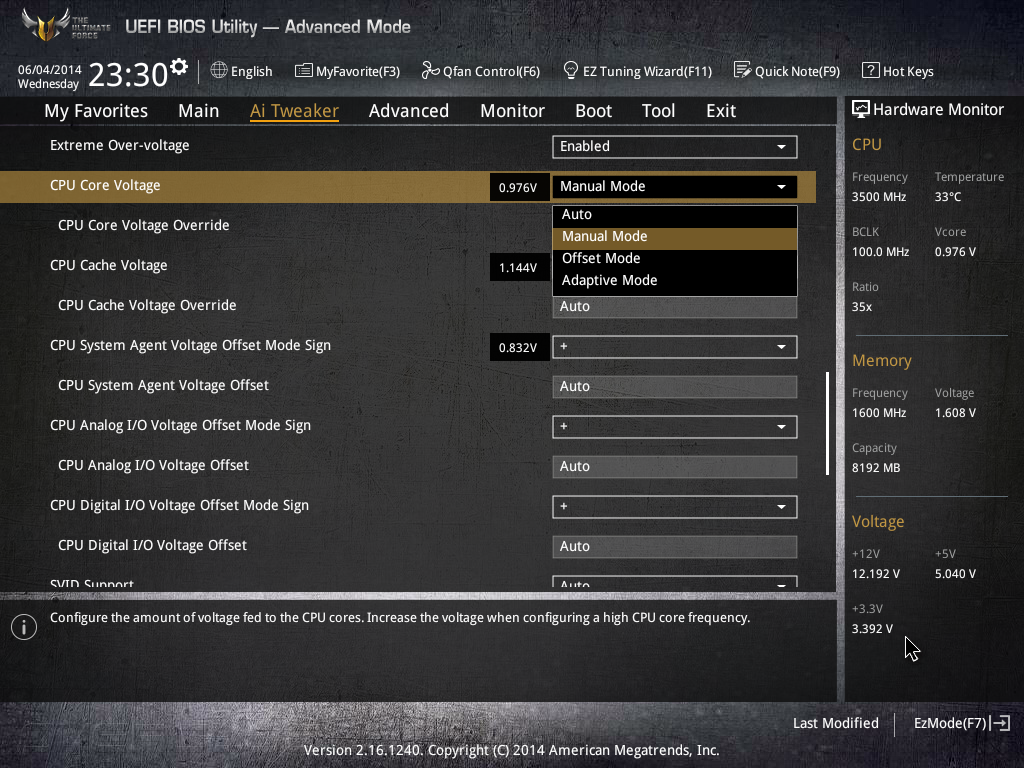Switch to My Favorites tab

coord(96,111)
